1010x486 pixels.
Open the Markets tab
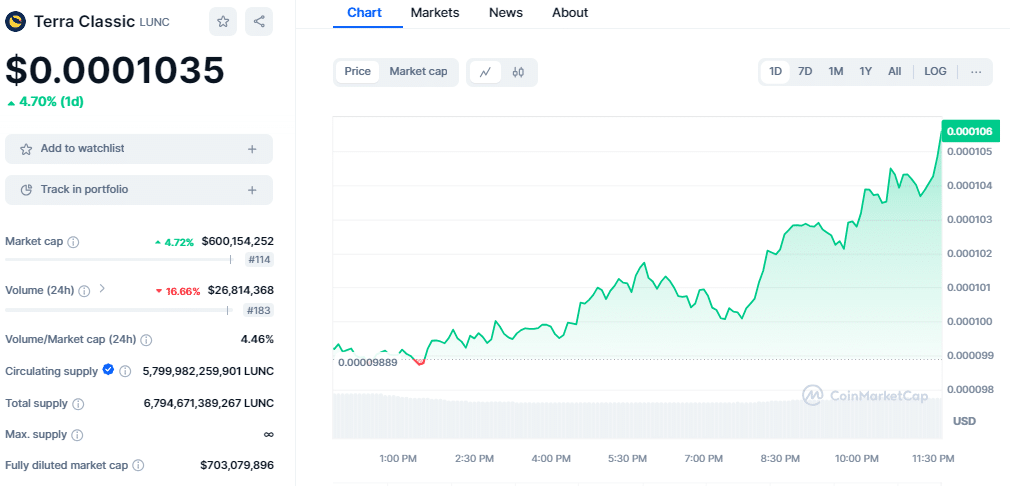(x=435, y=13)
